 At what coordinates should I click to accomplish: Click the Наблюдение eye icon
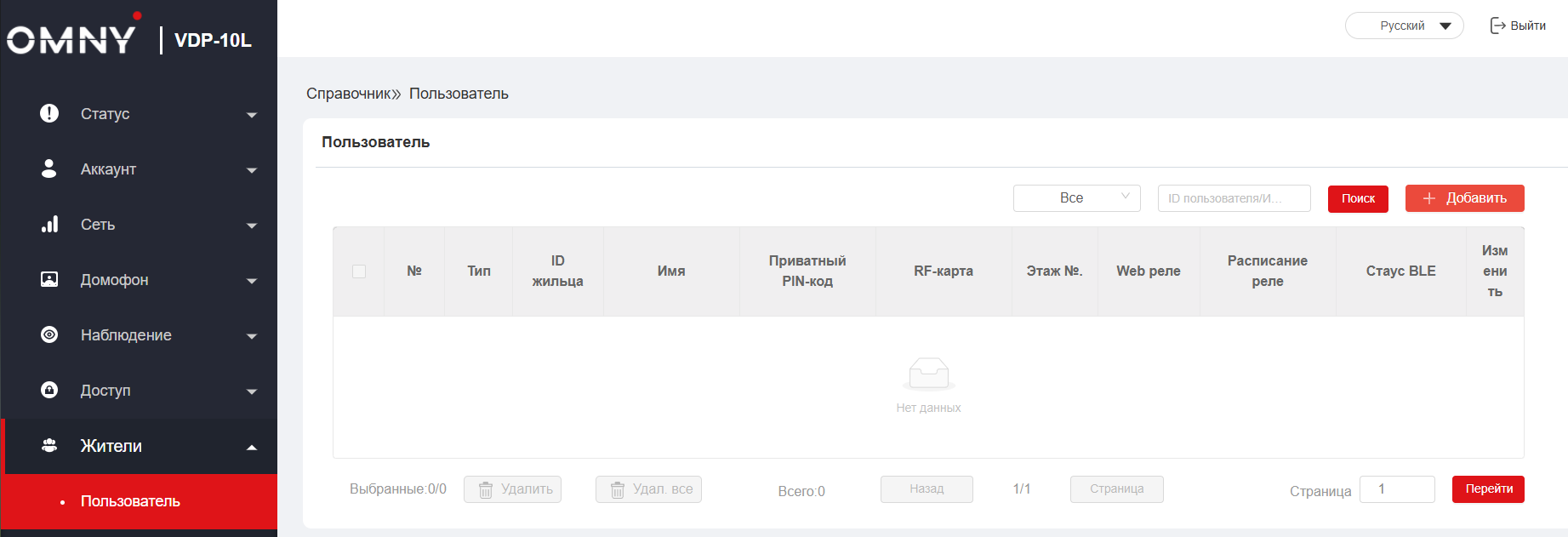[x=49, y=334]
